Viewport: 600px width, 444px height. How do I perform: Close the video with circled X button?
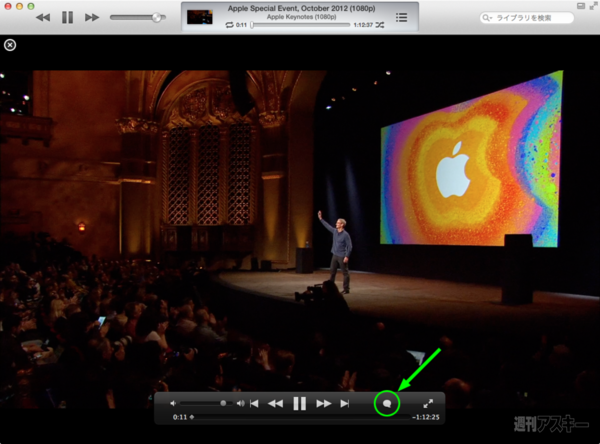10,45
